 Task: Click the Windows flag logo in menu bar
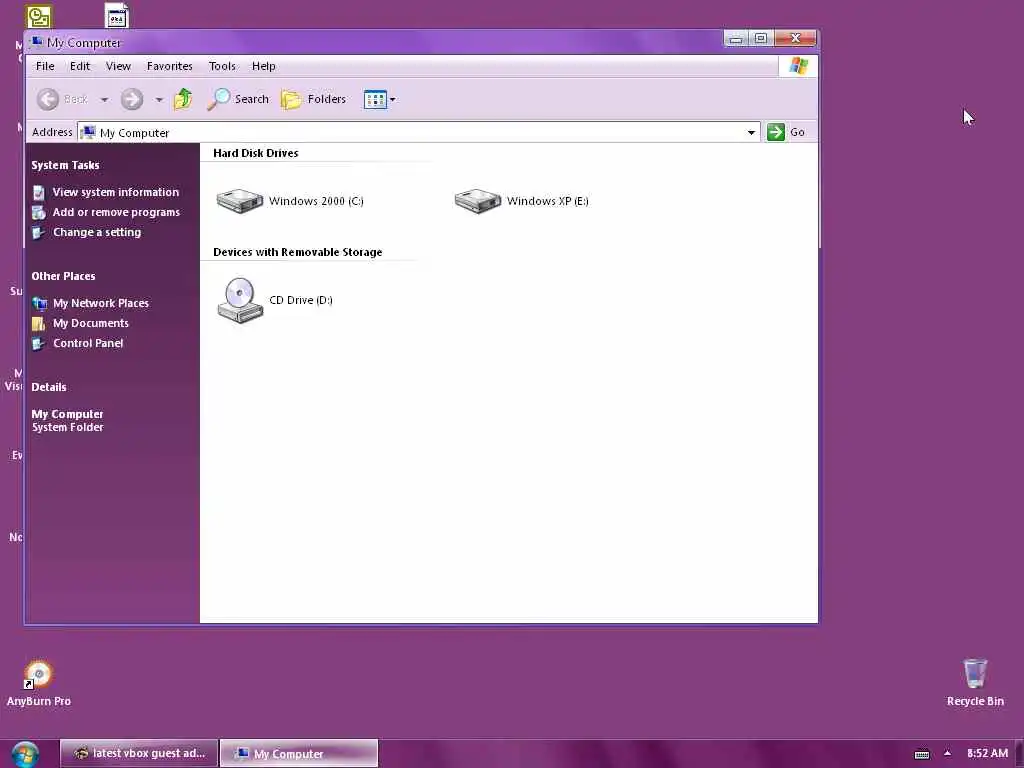798,66
